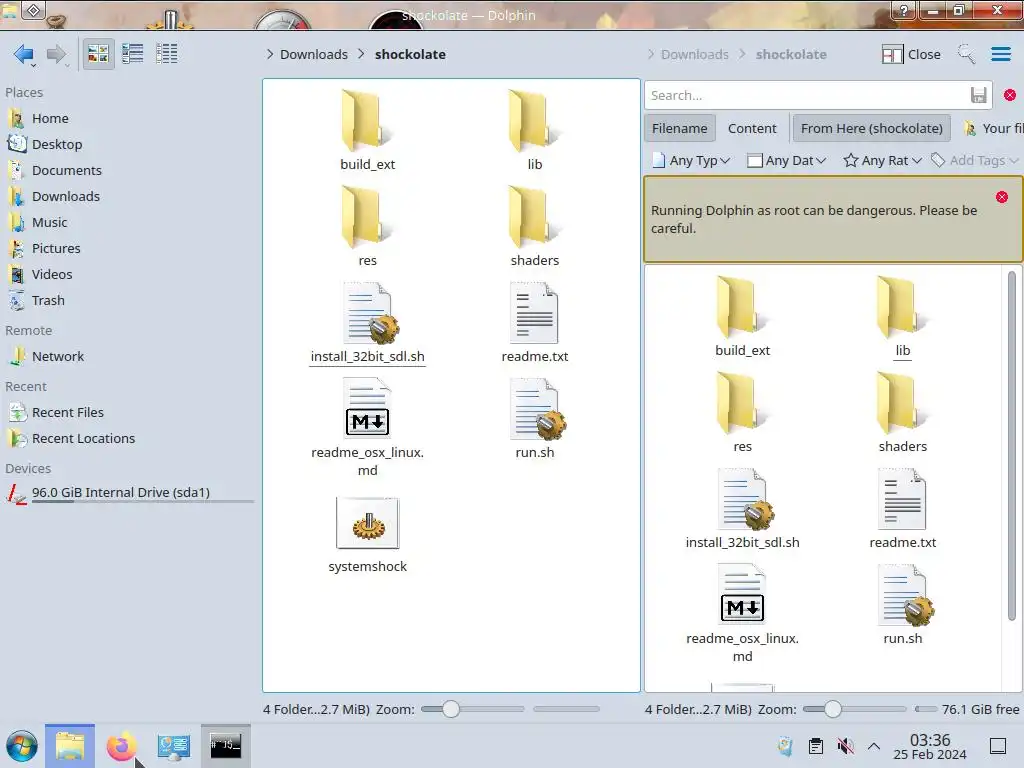Toggle Content search mode
Screen dimensions: 1024x768
[x=752, y=128]
